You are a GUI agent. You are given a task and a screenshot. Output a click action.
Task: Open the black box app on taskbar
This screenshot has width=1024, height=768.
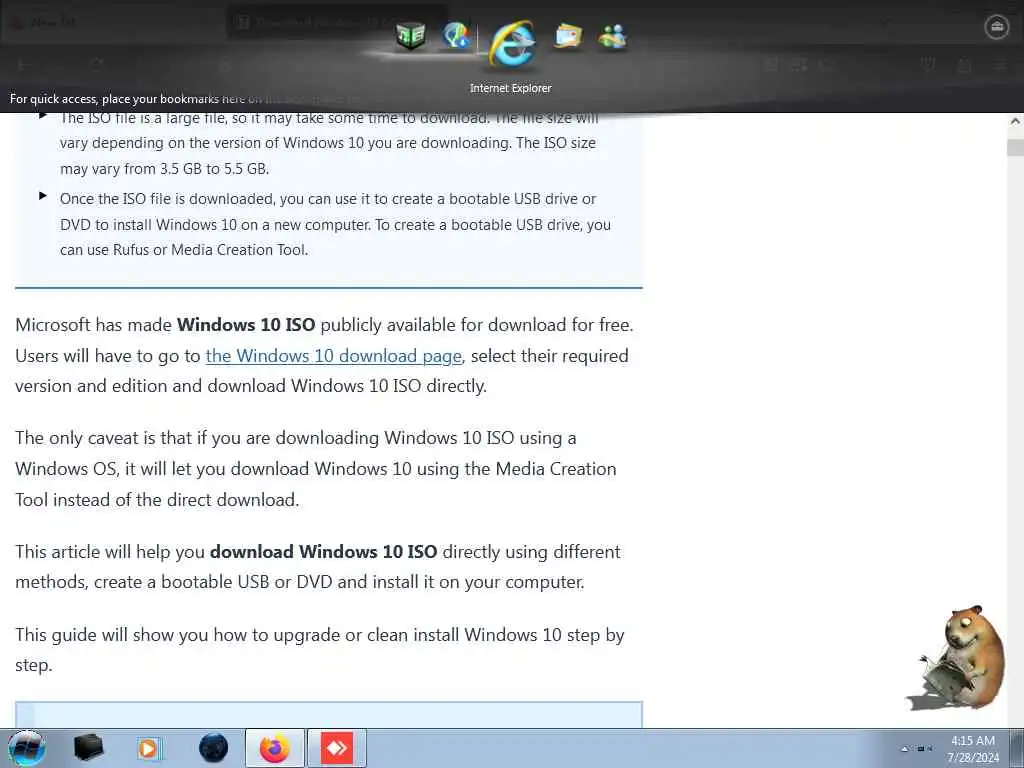89,748
